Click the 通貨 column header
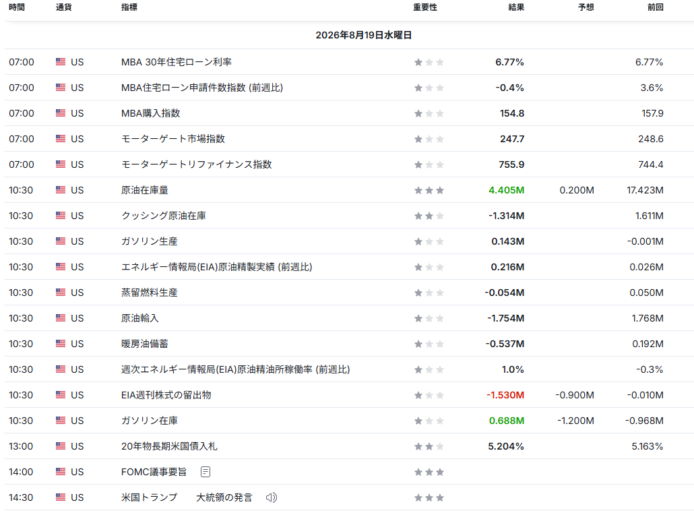Image resolution: width=694 pixels, height=515 pixels. pos(64,7)
